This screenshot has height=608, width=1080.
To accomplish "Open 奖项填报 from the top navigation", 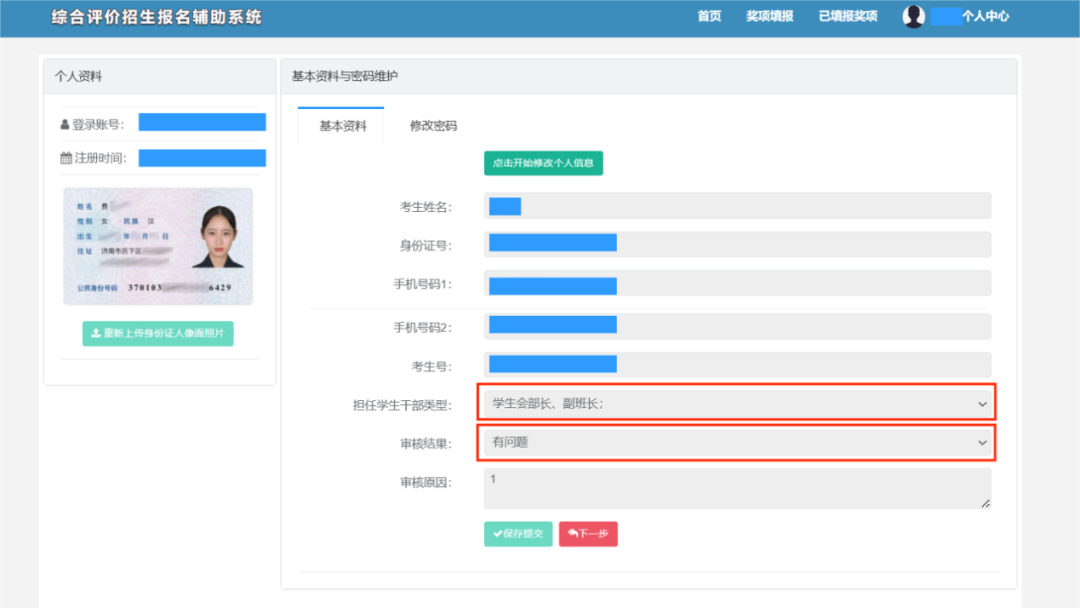I will point(769,16).
